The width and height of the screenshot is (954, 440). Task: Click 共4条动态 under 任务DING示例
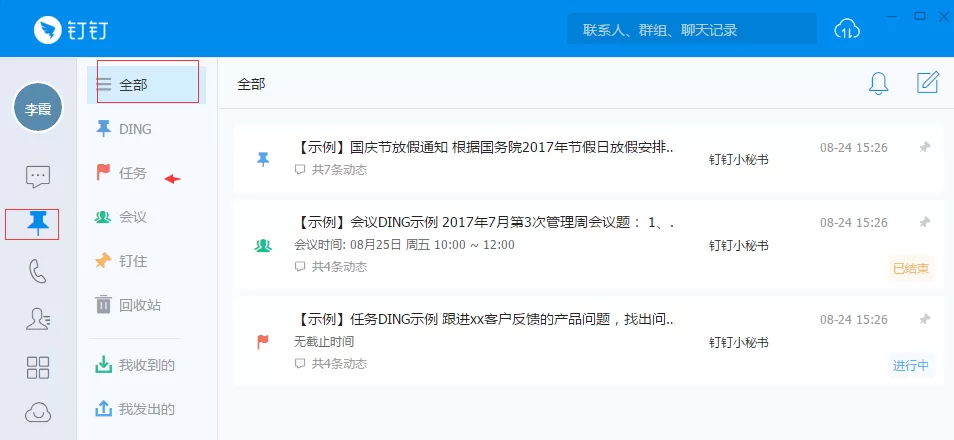click(331, 364)
